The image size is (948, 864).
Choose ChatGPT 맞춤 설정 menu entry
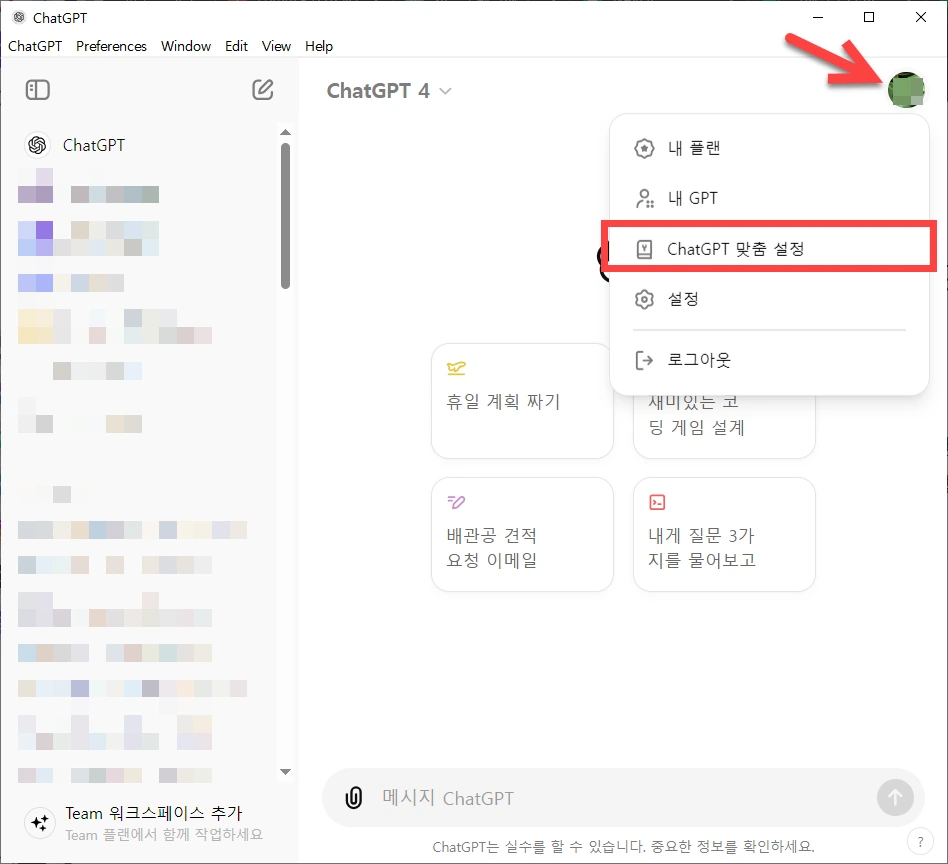coord(769,249)
